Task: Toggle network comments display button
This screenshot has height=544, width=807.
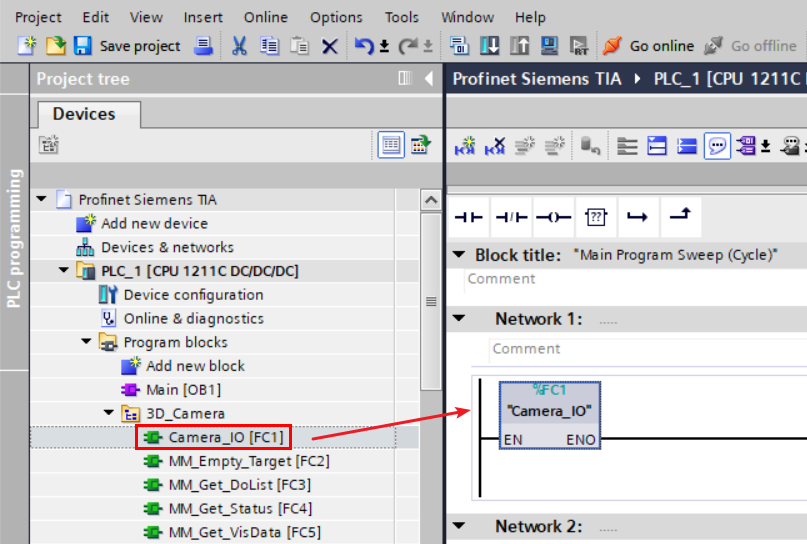Action: pyautogui.click(x=717, y=146)
